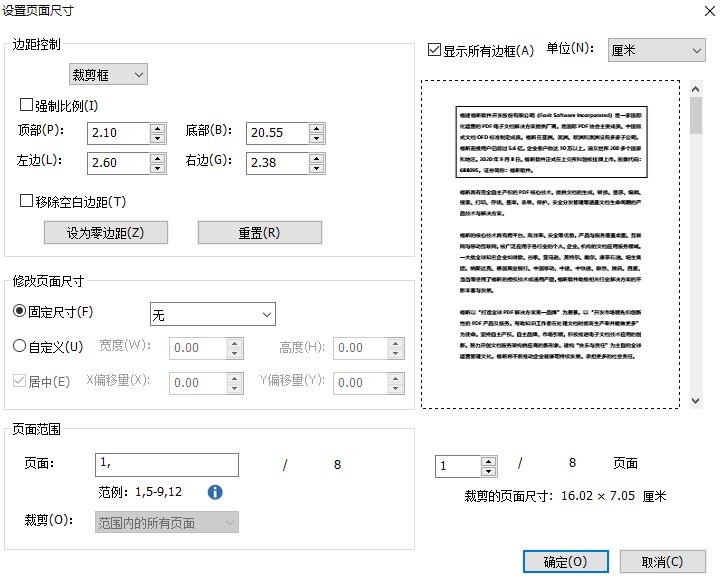This screenshot has width=721, height=584.
Task: Select 自定义(U) radio button
Action: click(19, 346)
